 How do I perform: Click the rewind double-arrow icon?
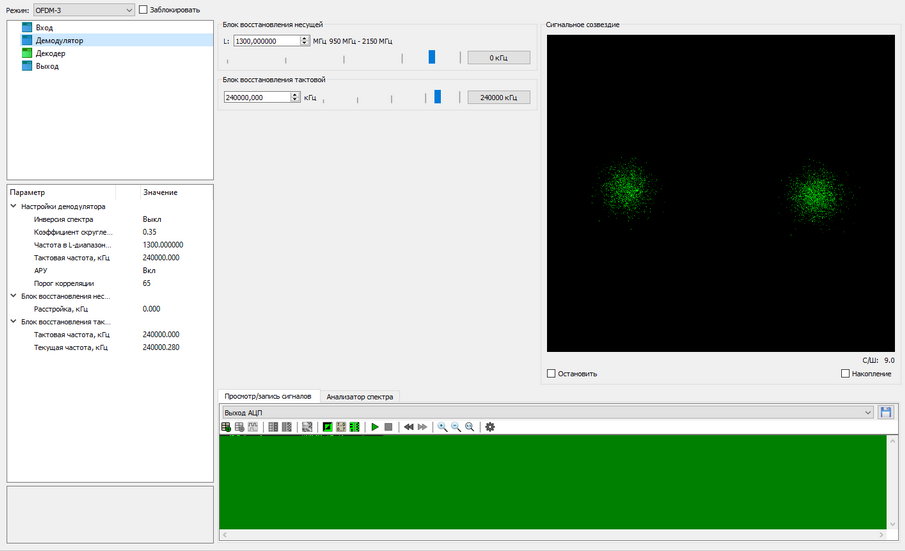(409, 427)
